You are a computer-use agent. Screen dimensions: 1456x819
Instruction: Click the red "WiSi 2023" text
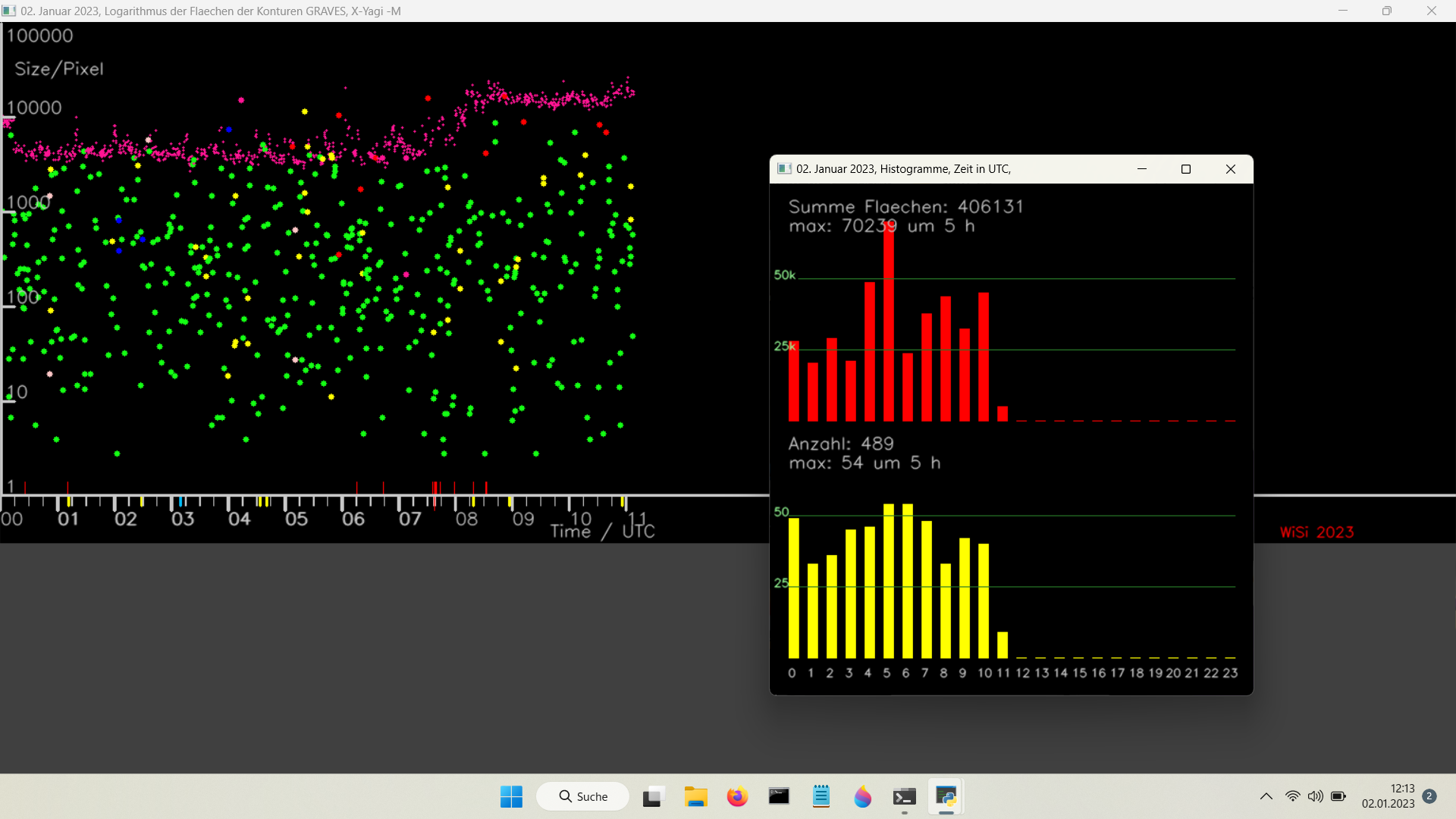pyautogui.click(x=1317, y=532)
